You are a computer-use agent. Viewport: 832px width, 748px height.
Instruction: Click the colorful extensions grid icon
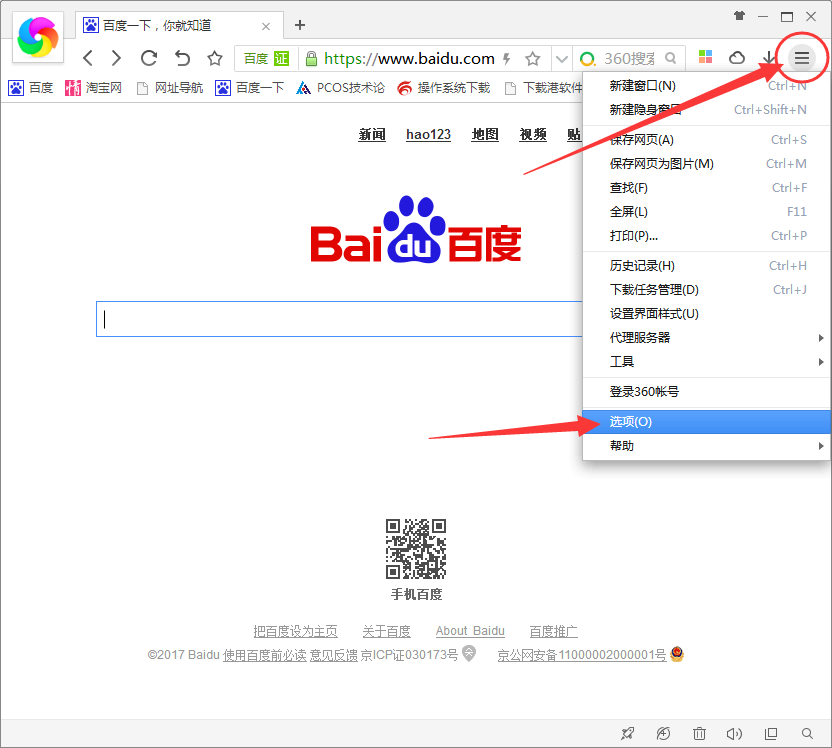click(704, 58)
